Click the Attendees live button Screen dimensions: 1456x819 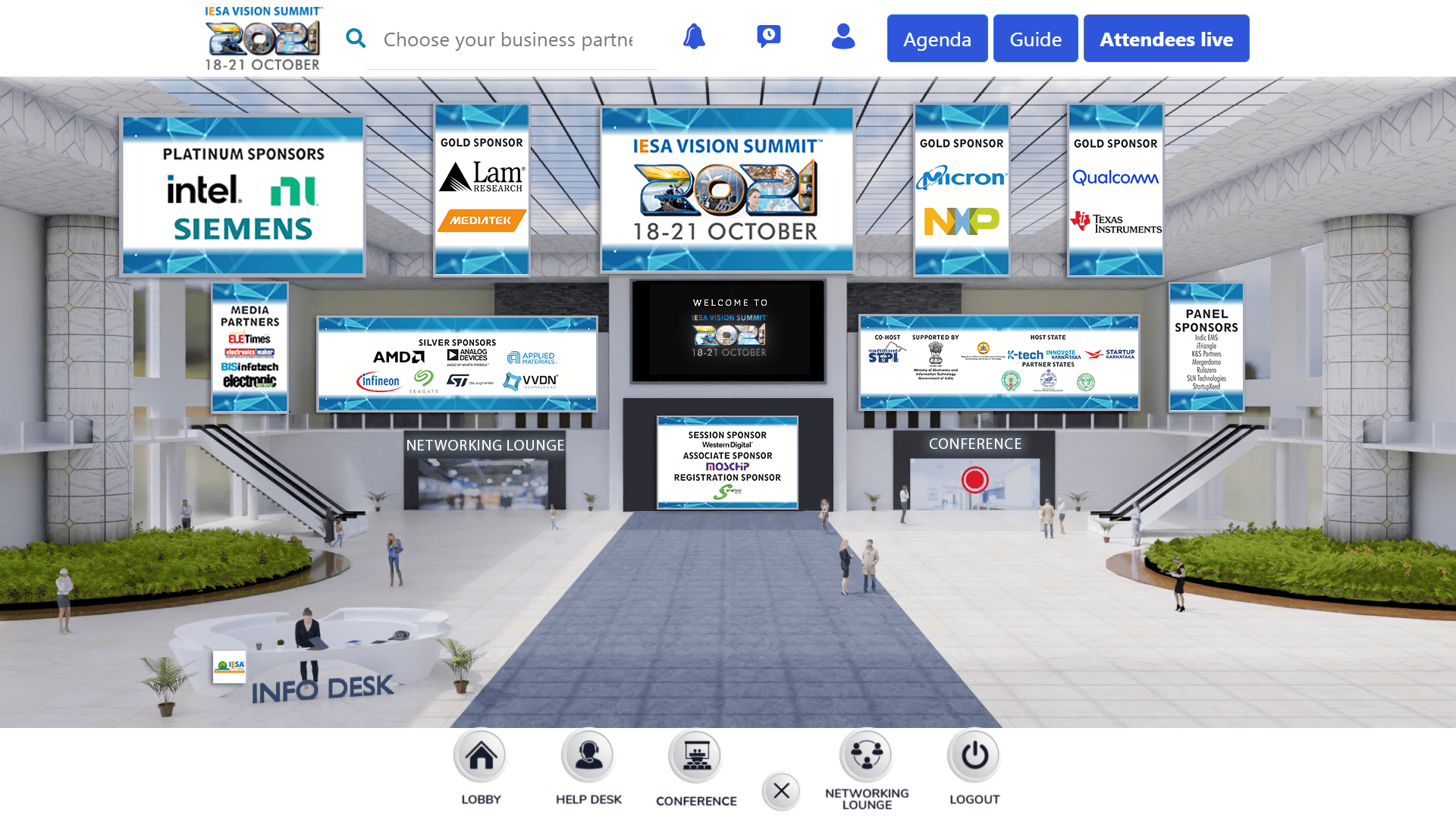point(1166,39)
